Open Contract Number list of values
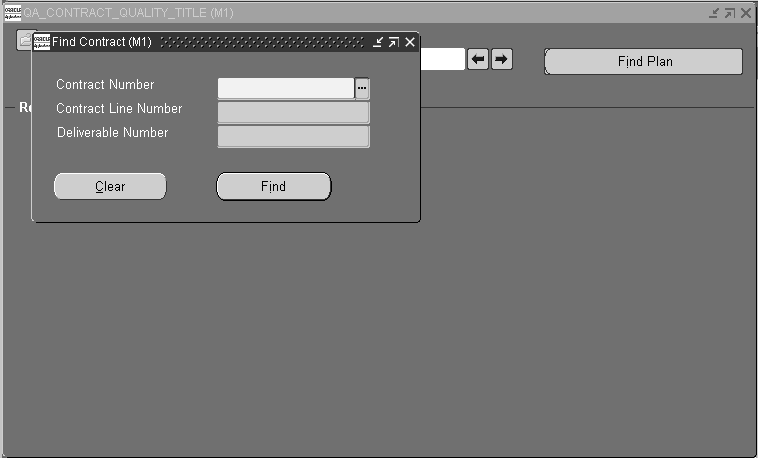 362,89
